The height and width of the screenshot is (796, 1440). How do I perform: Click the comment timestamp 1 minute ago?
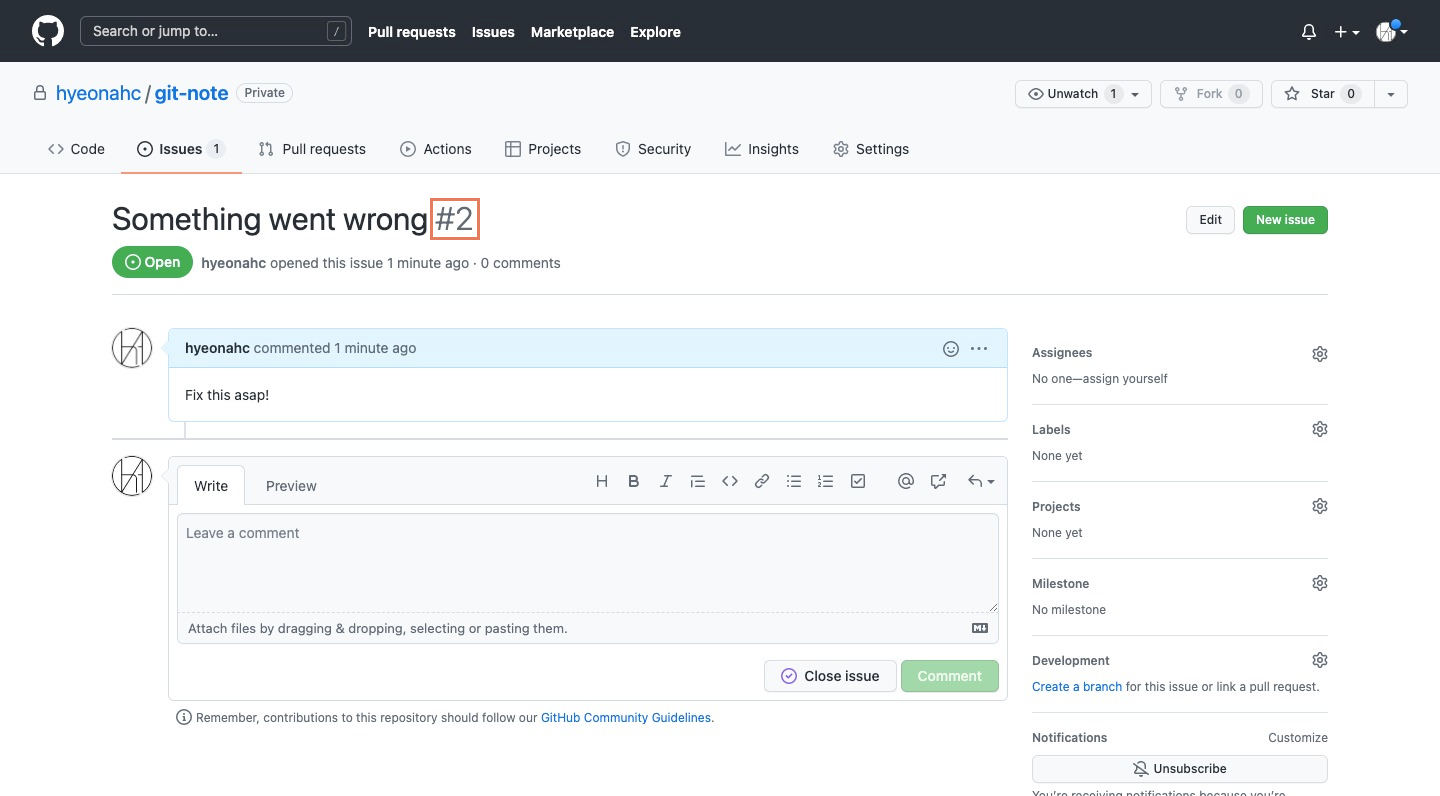(375, 348)
